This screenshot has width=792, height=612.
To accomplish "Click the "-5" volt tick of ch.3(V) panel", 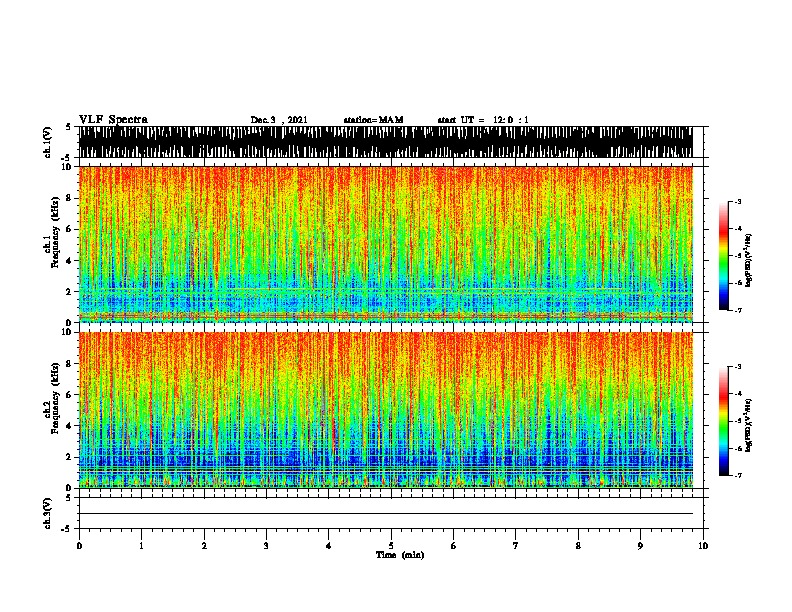I will pyautogui.click(x=66, y=529).
